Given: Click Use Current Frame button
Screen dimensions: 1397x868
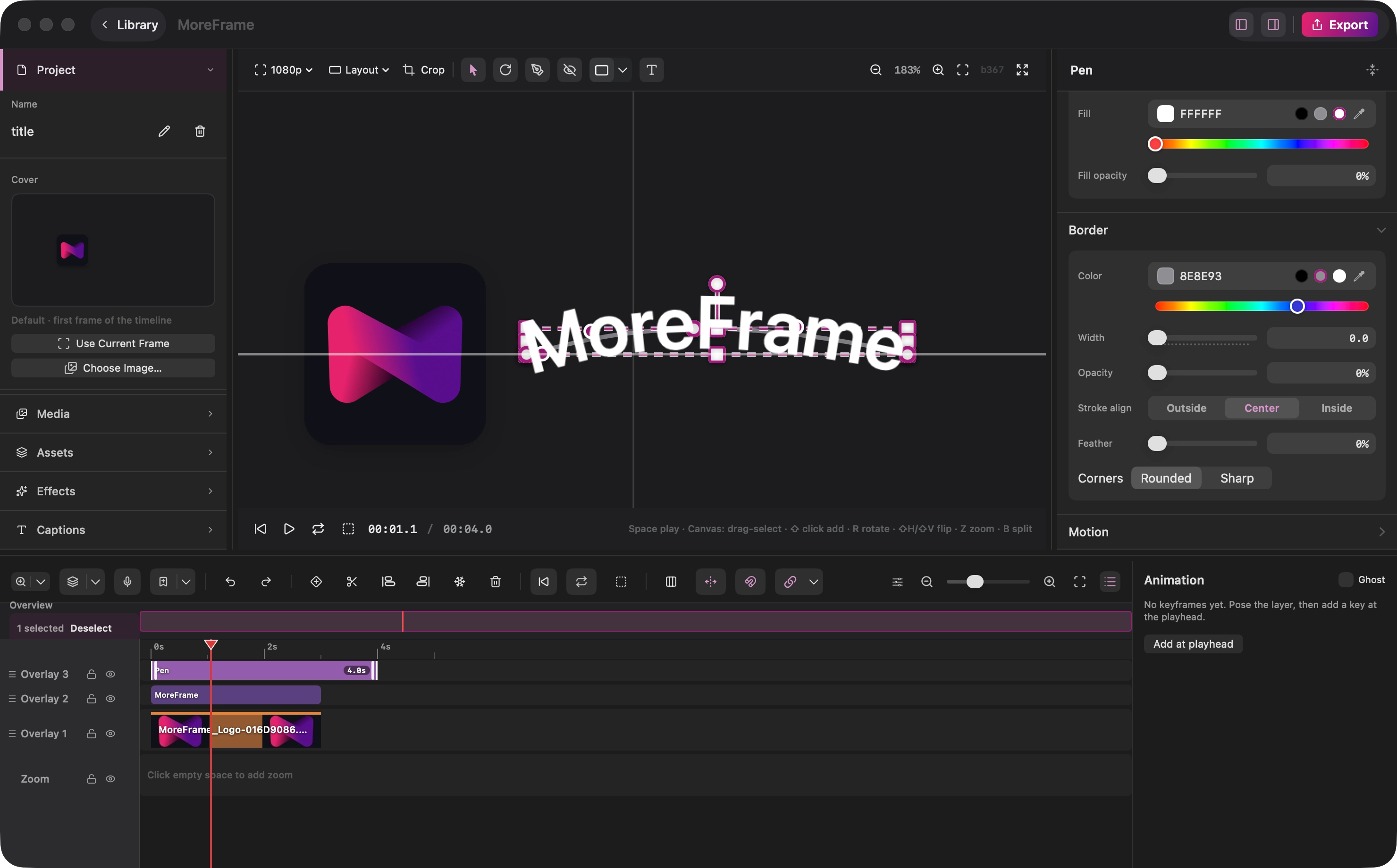Looking at the screenshot, I should click(113, 343).
